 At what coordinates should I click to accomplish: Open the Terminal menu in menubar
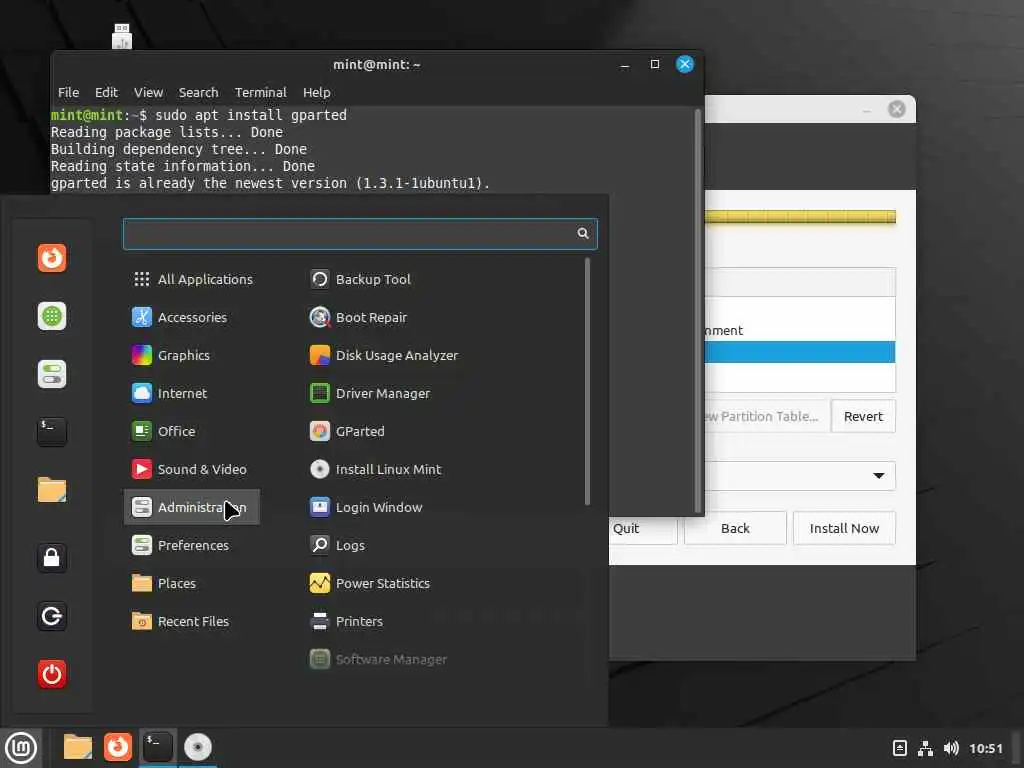261,92
